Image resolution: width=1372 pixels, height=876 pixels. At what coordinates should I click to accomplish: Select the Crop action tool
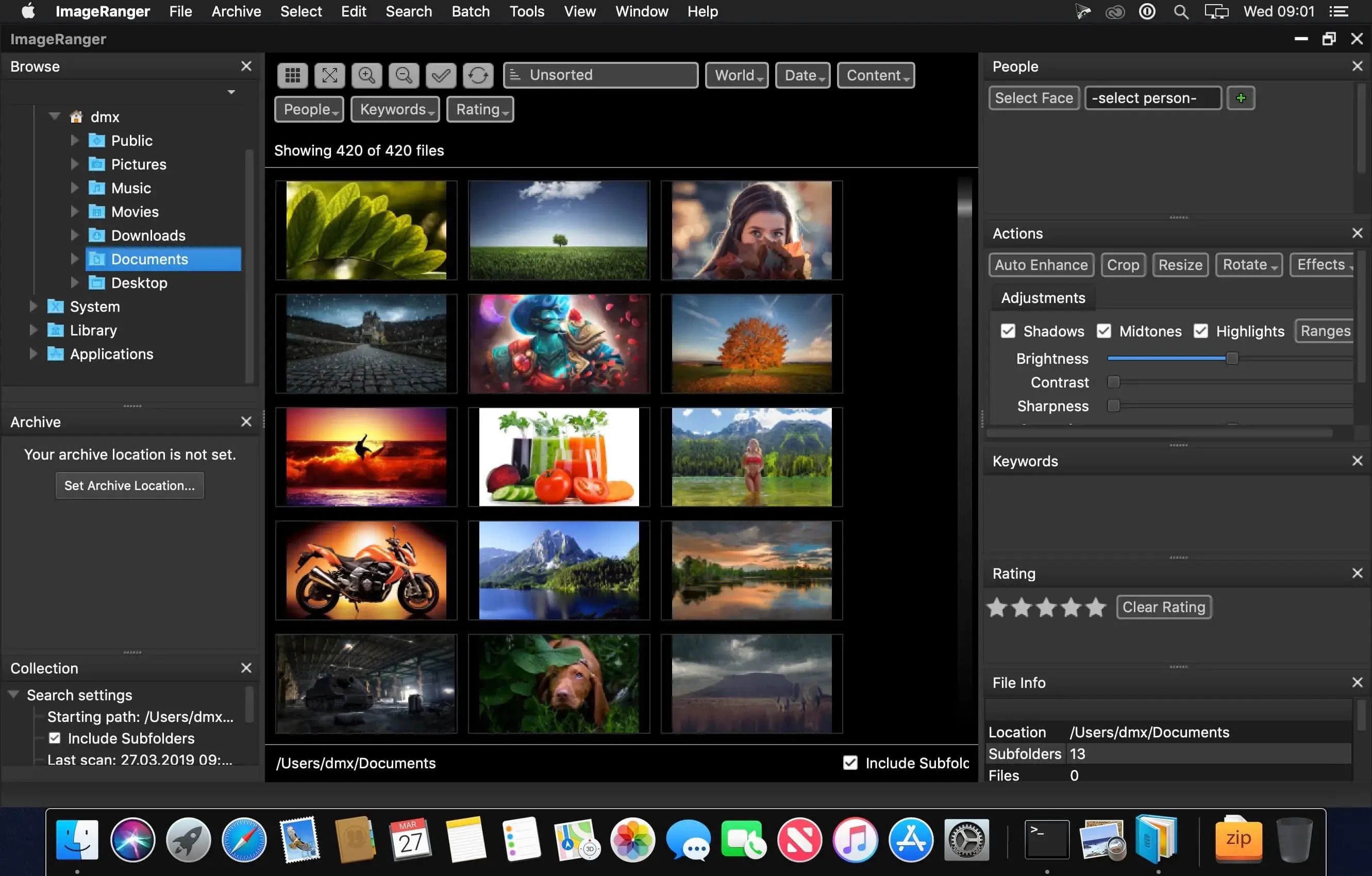[1122, 264]
